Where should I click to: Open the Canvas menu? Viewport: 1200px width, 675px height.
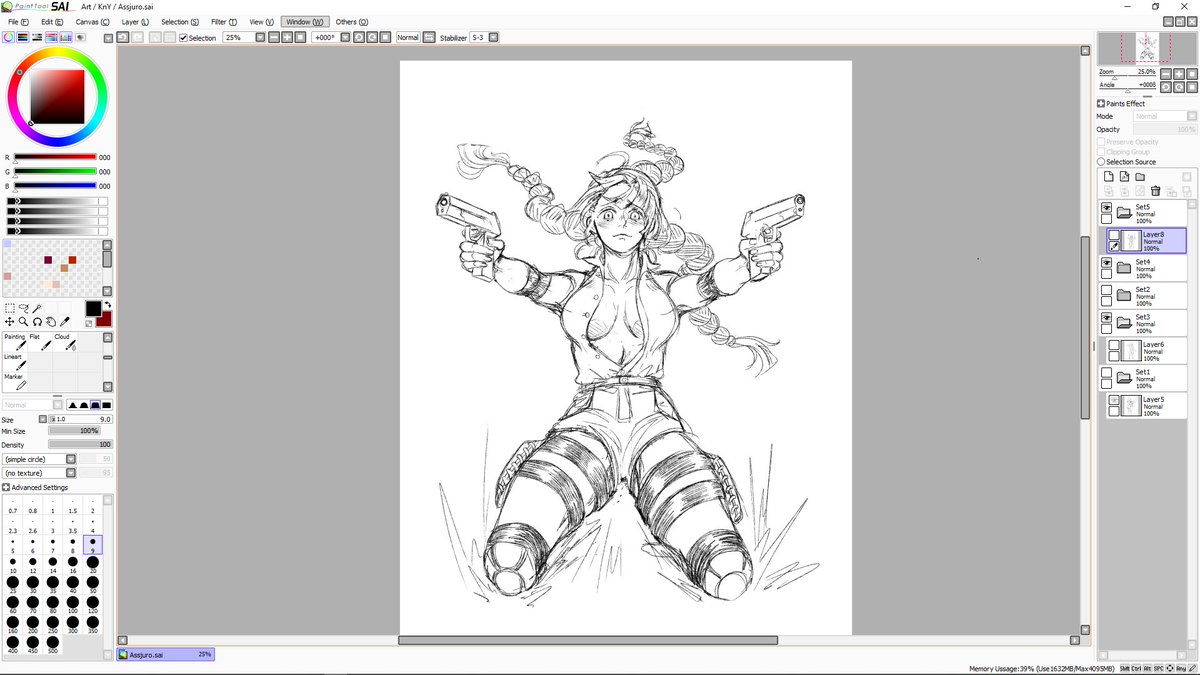click(x=92, y=21)
